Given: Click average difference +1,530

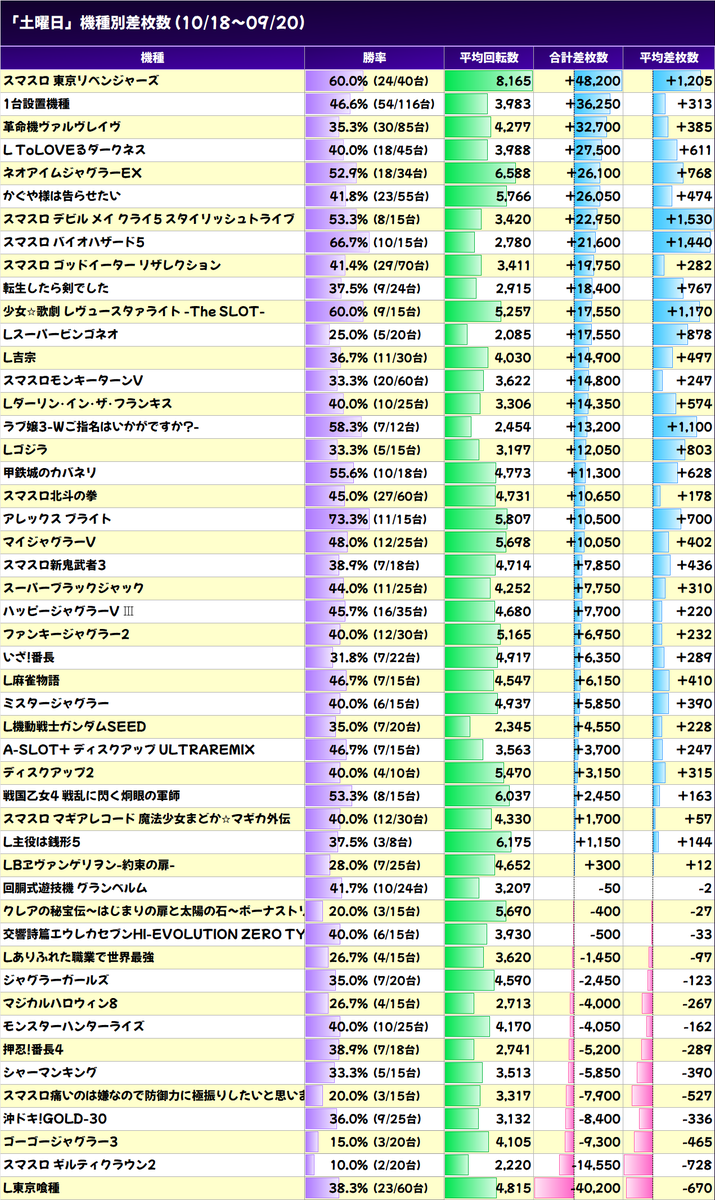Looking at the screenshot, I should coord(688,218).
